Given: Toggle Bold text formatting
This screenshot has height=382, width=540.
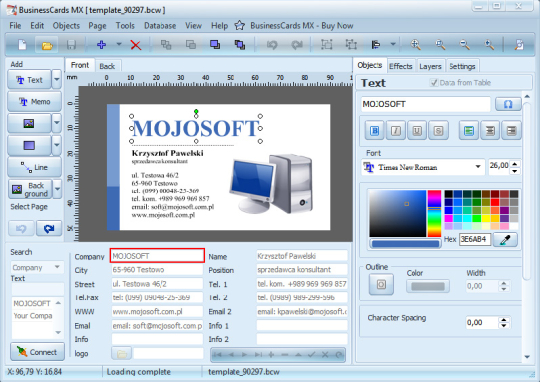Looking at the screenshot, I should click(x=375, y=131).
